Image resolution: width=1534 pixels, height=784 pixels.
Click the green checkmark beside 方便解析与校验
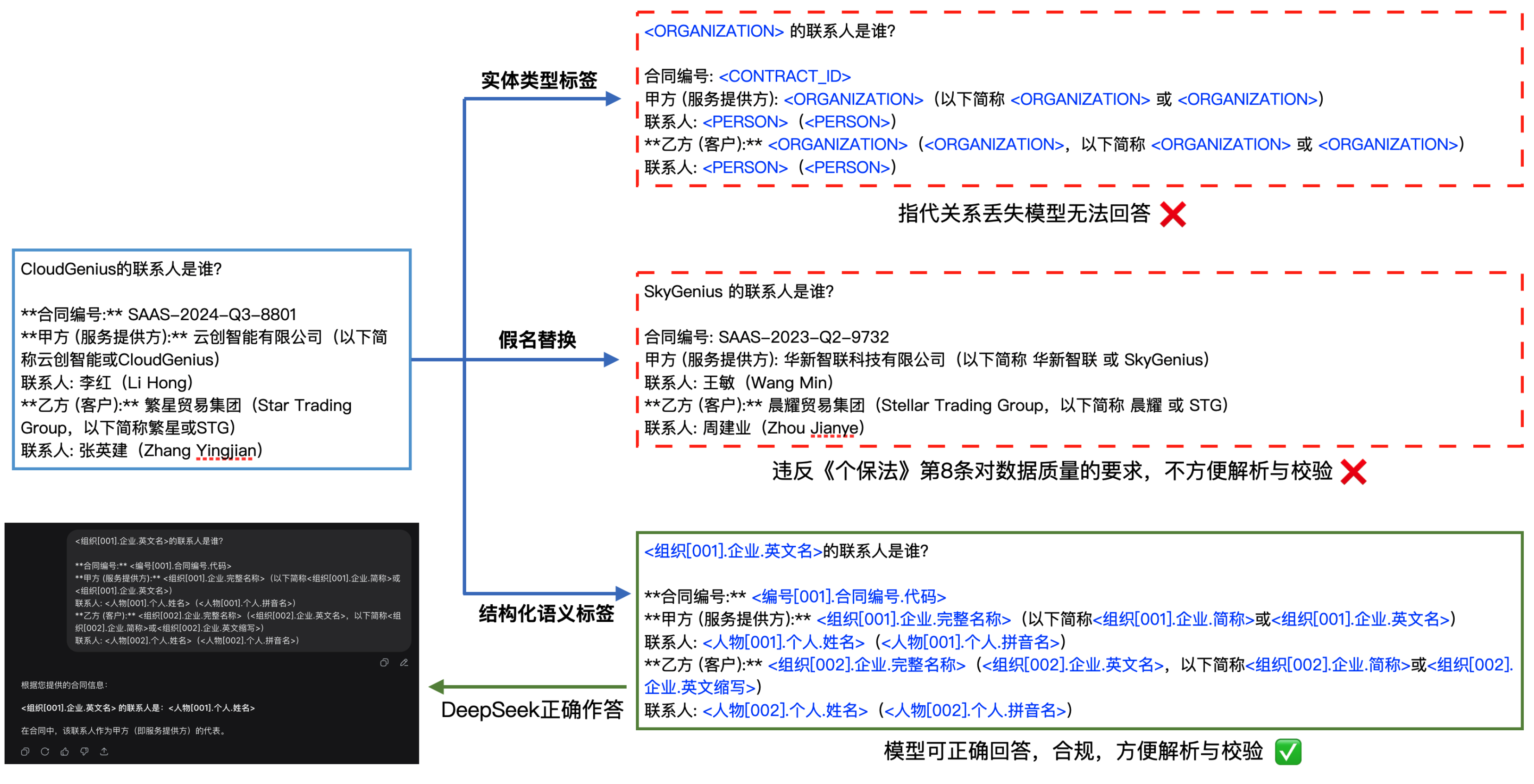(x=1288, y=752)
